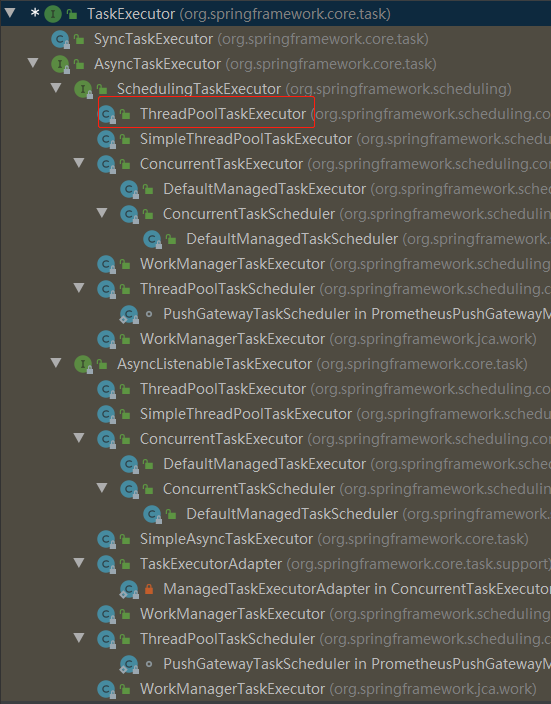Collapse the AsyncListenableTaskExecutor node
This screenshot has height=704, width=551.
click(56, 362)
